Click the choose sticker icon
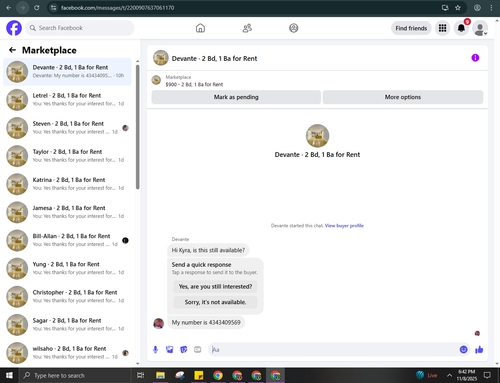500x383 pixels. pos(184,349)
